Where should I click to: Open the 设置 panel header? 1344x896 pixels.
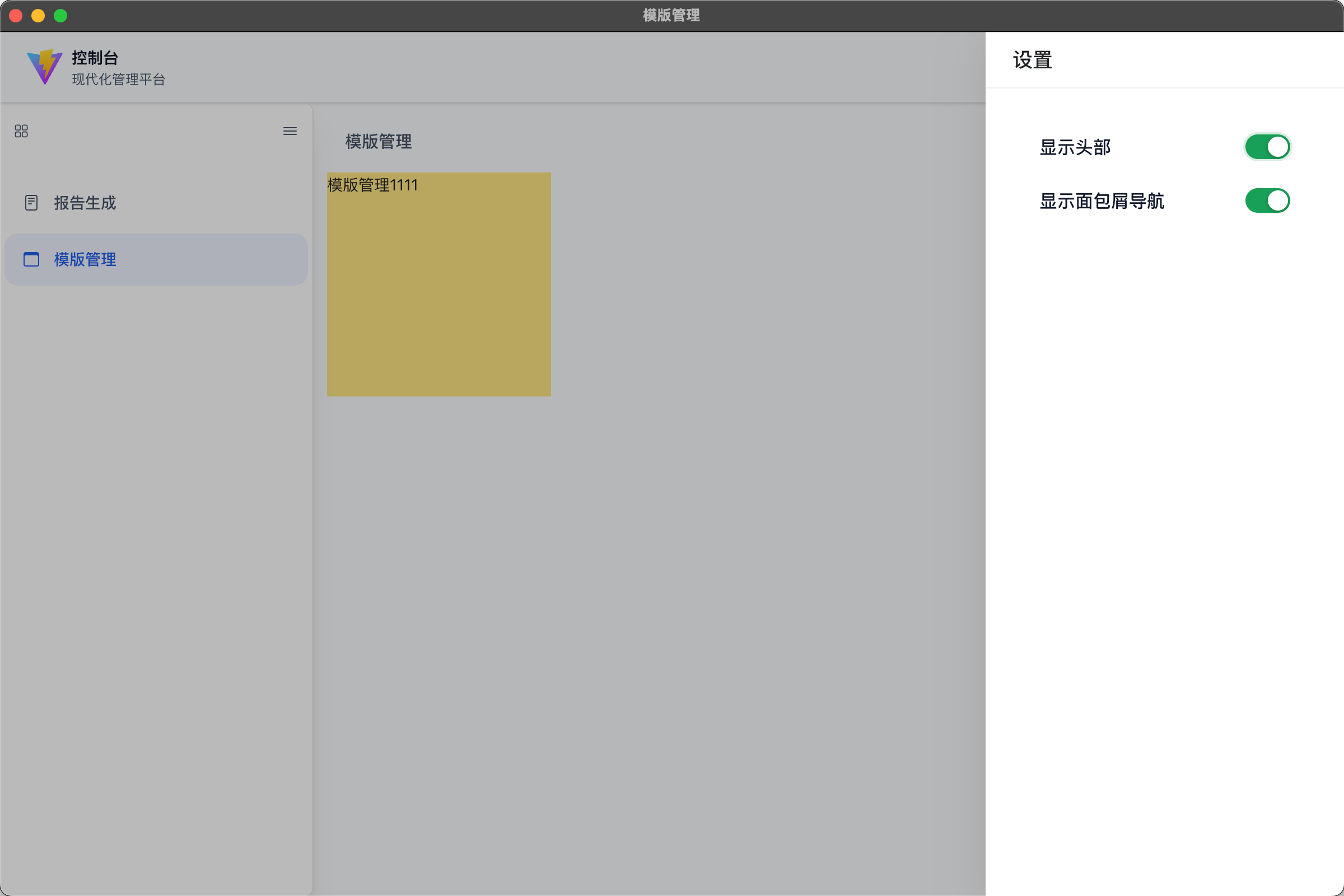pos(1032,59)
